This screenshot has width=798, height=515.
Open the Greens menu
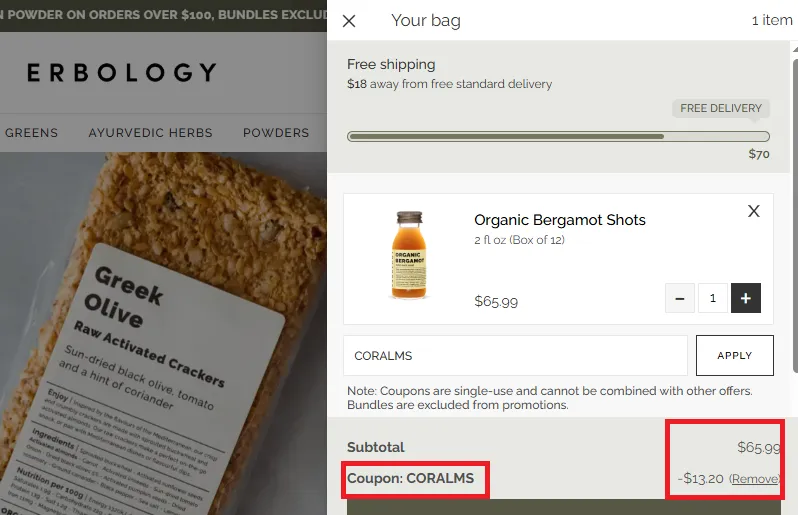(x=31, y=133)
